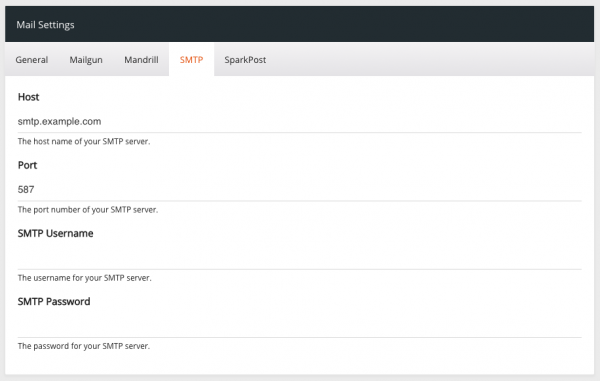Click "The host name of your SMTP server." text
This screenshot has height=381, width=600.
click(x=84, y=142)
